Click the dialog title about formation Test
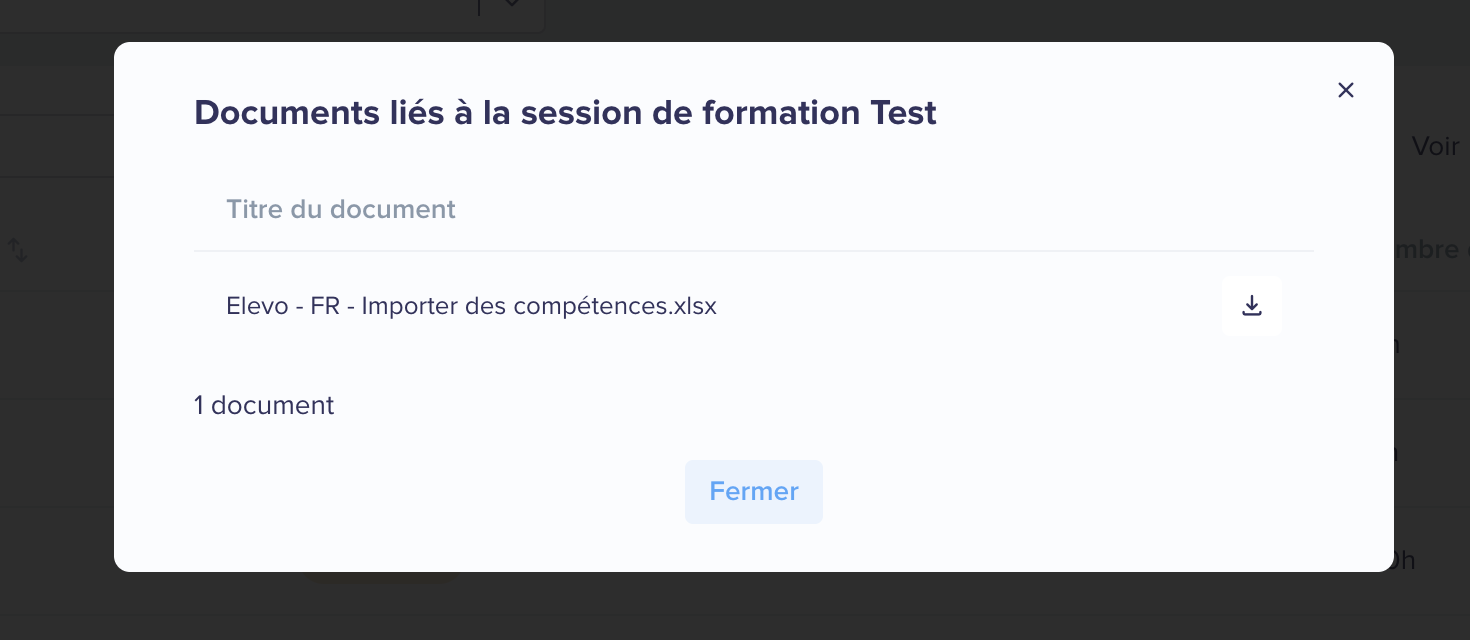Image resolution: width=1470 pixels, height=640 pixels. pyautogui.click(x=565, y=113)
